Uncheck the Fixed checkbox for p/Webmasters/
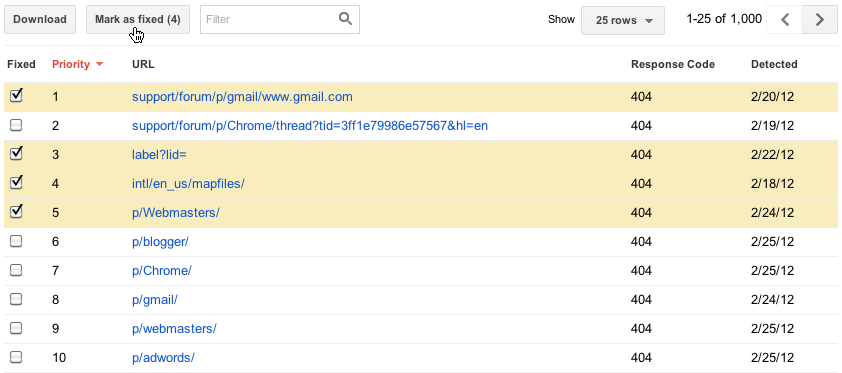The height and width of the screenshot is (373, 842). [x=17, y=212]
